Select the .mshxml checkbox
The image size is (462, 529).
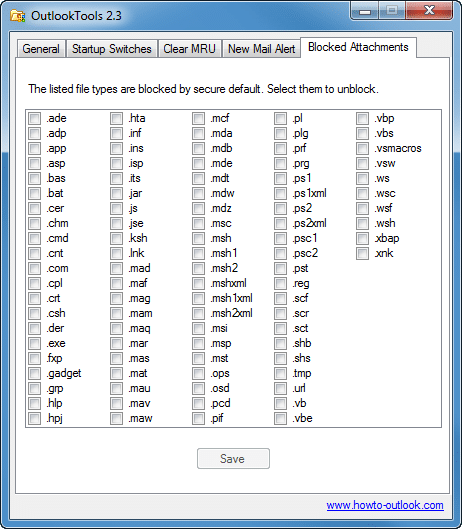coord(198,283)
